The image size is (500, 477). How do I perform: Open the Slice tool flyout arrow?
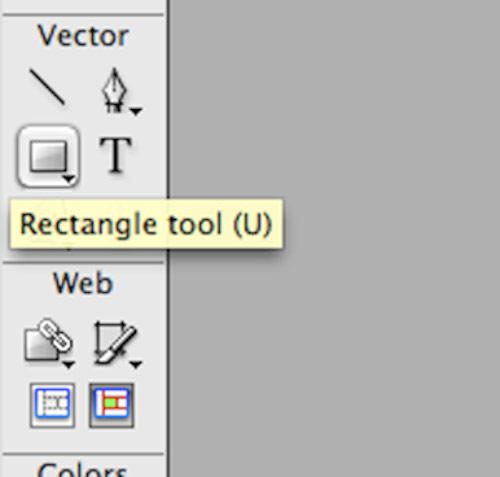(136, 365)
